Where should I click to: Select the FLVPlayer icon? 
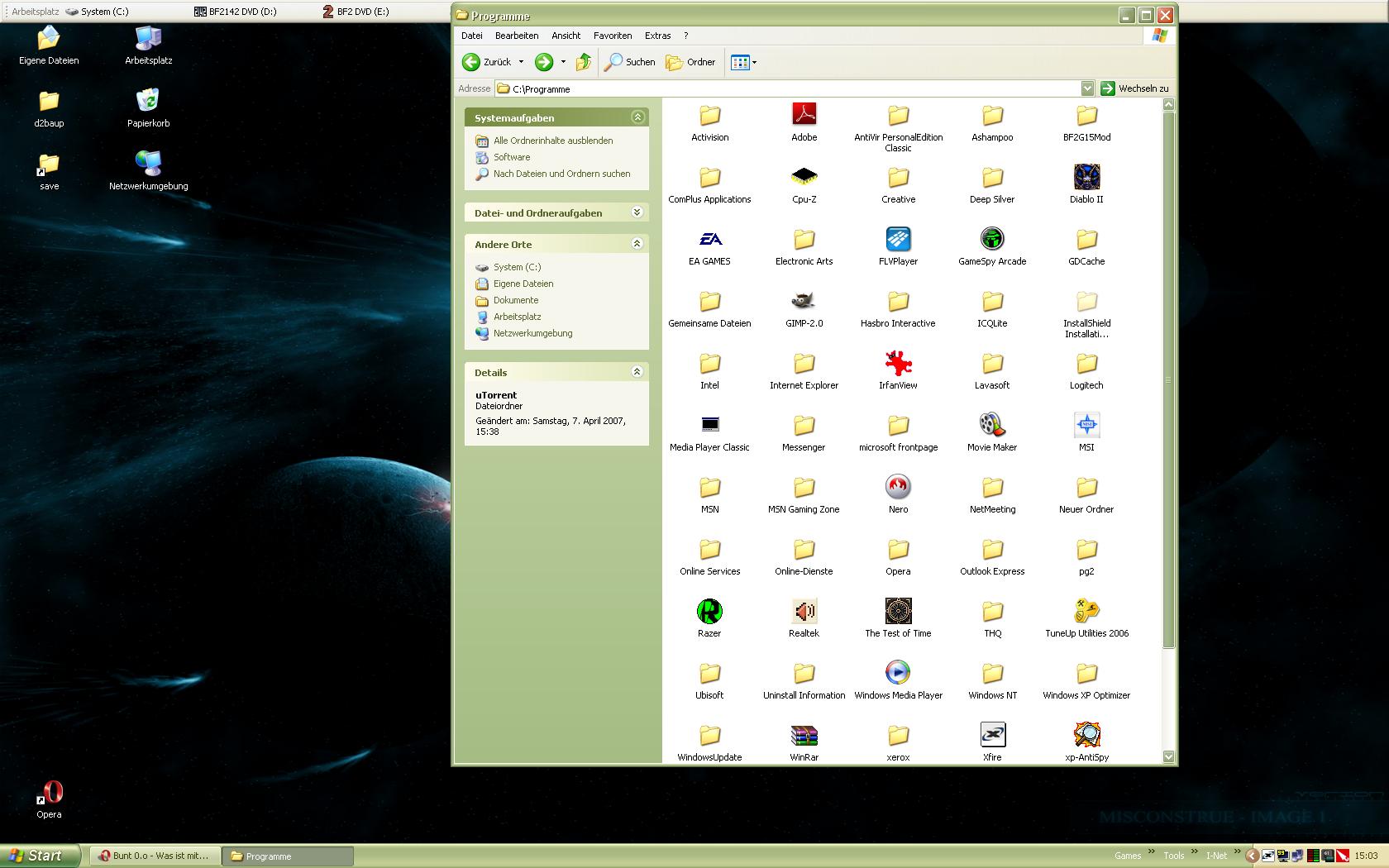[898, 239]
